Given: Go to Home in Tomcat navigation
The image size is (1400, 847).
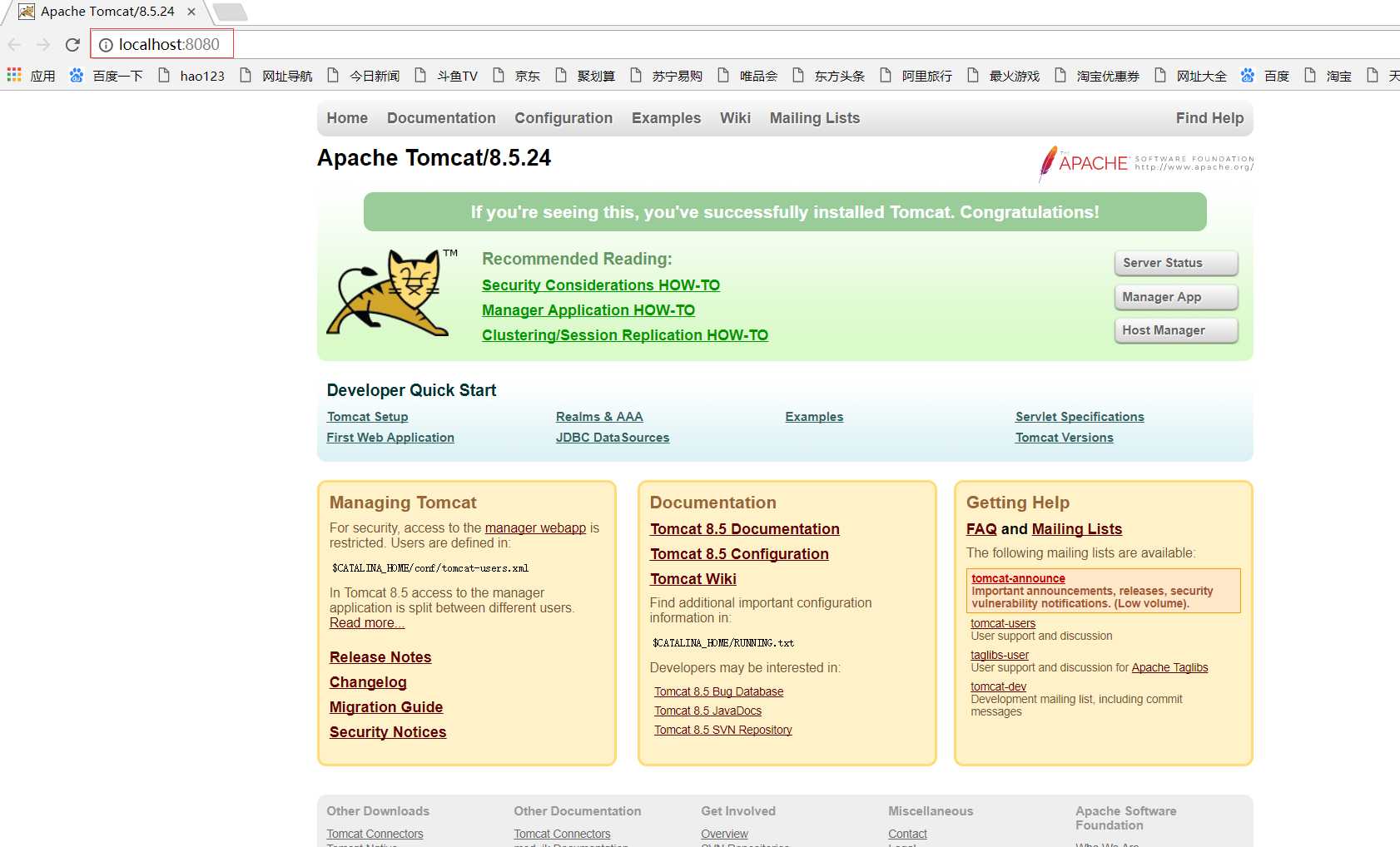Looking at the screenshot, I should coord(347,118).
